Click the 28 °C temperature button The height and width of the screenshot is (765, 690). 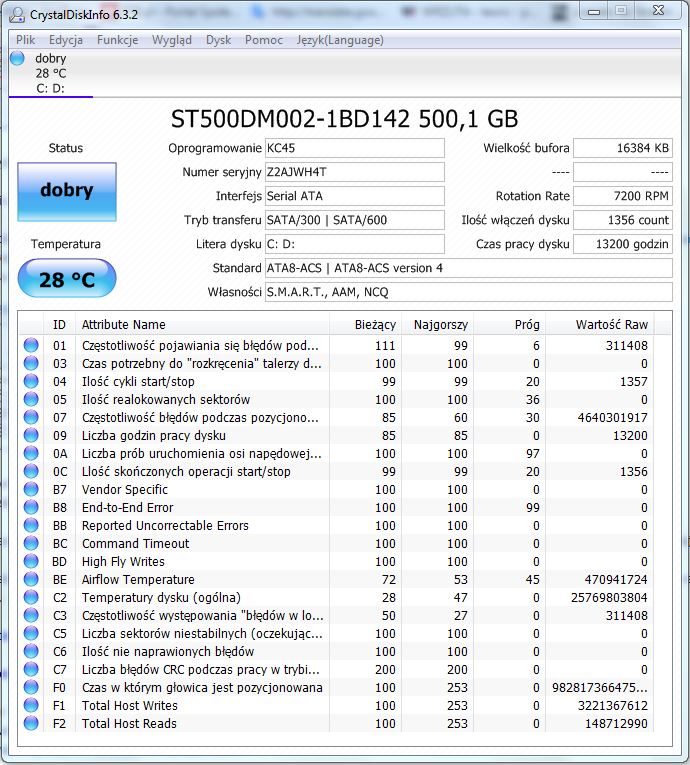(x=67, y=278)
